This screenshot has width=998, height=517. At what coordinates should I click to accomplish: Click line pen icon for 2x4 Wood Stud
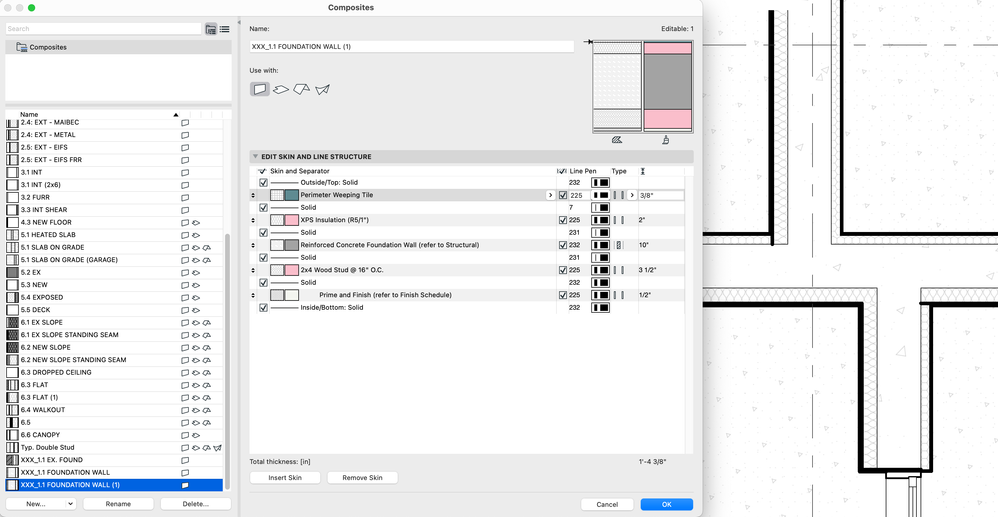pos(600,270)
